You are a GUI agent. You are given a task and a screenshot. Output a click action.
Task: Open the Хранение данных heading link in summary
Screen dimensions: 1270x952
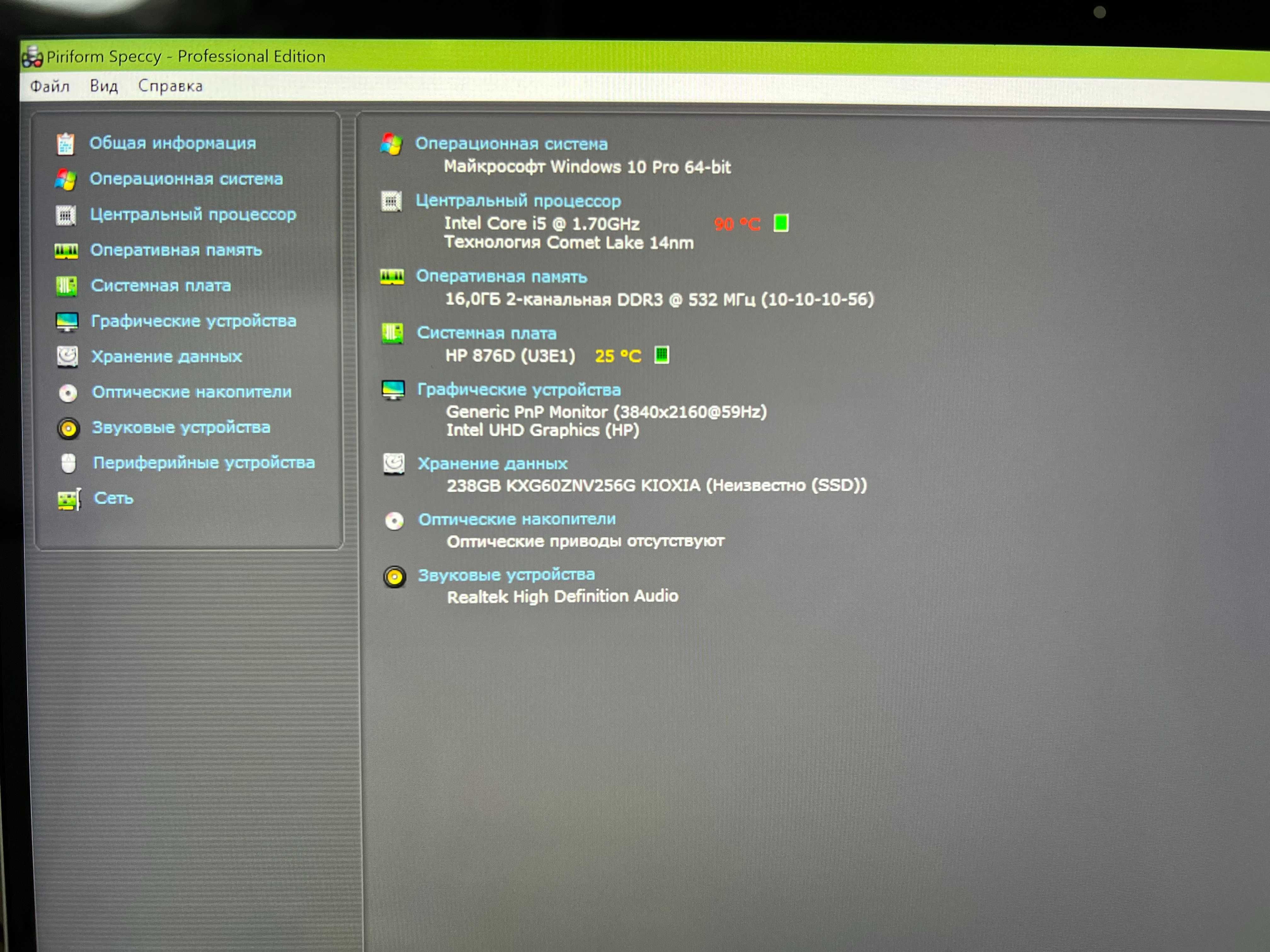click(493, 464)
